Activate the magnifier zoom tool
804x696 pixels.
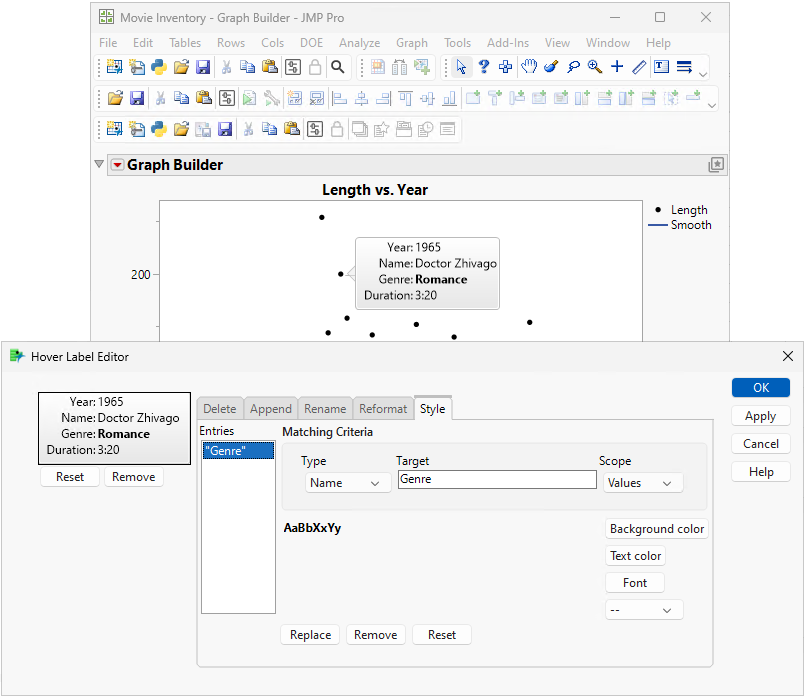pyautogui.click(x=595, y=67)
